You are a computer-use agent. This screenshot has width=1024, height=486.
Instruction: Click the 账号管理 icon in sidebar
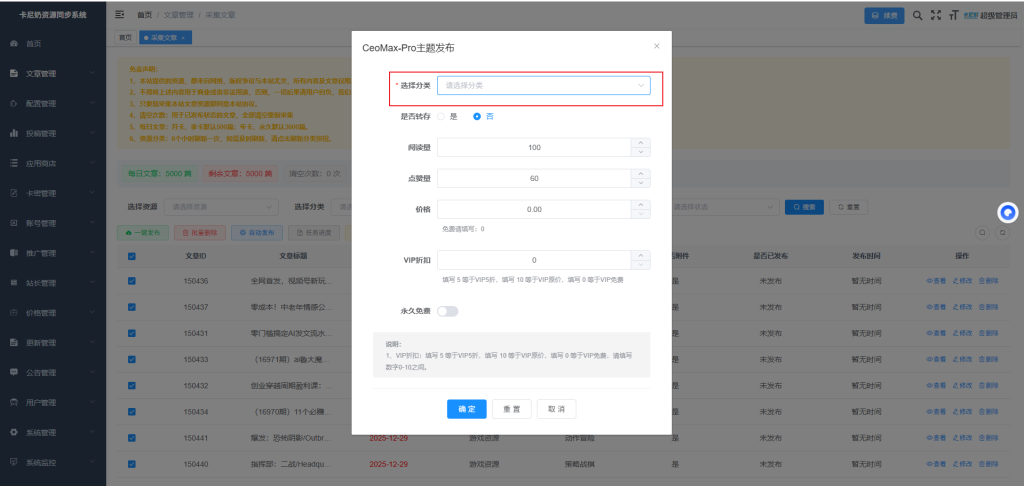[14, 223]
